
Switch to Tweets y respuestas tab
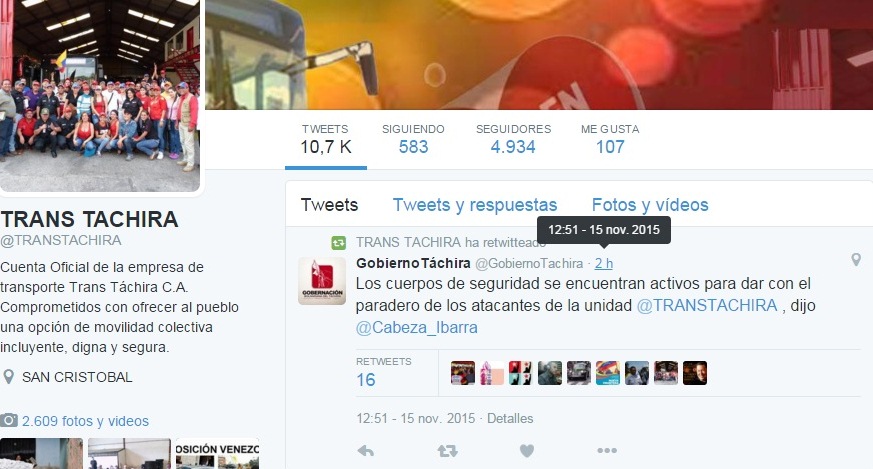(475, 205)
